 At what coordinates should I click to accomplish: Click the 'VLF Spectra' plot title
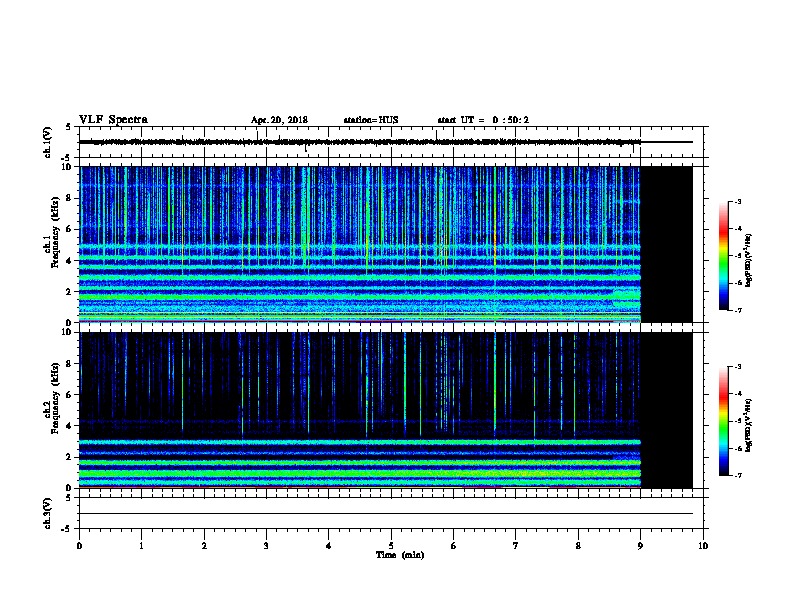tap(113, 120)
